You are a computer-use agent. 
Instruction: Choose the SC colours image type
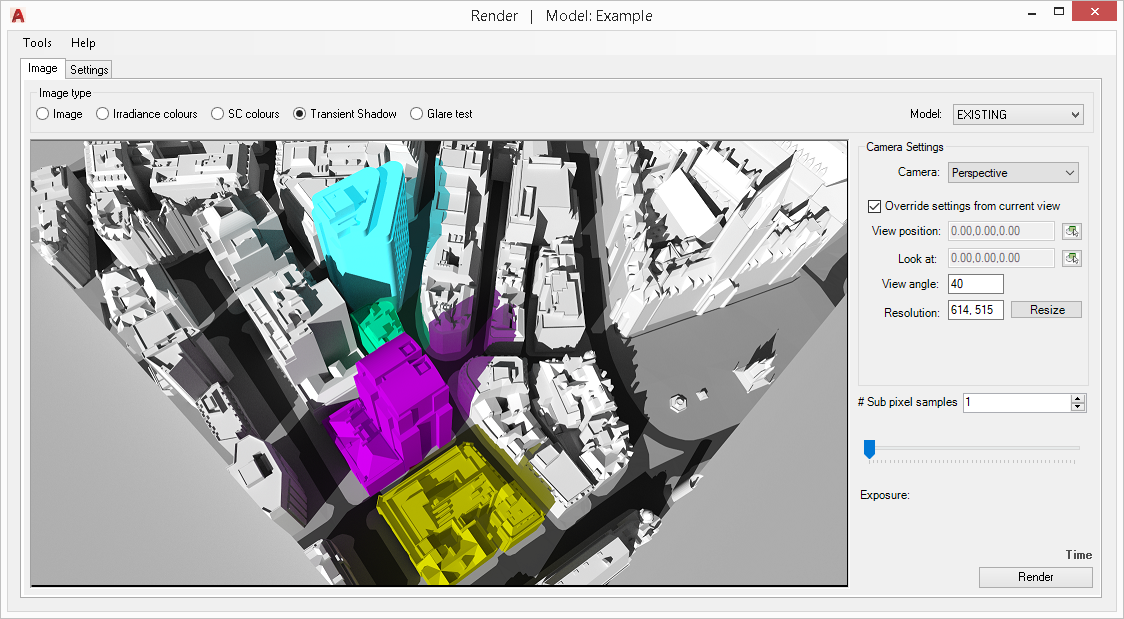217,114
